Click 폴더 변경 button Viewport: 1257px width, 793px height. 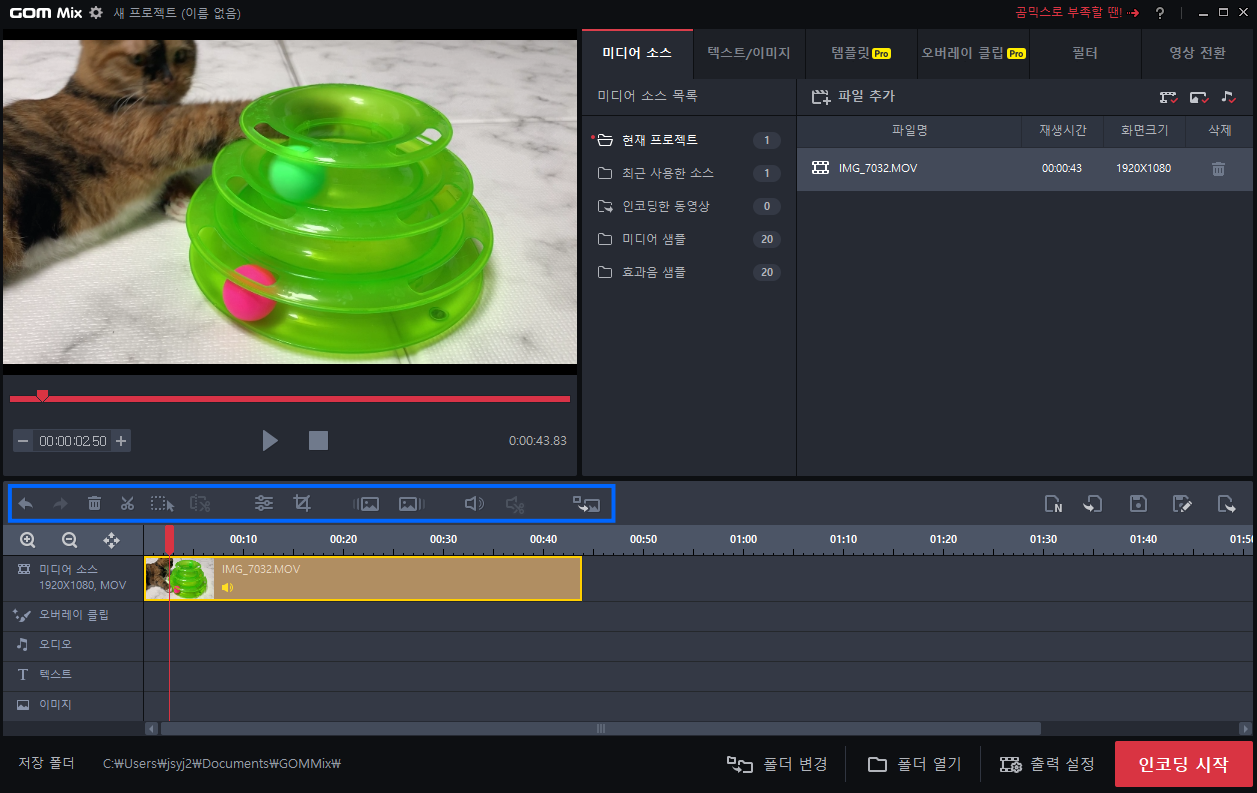pyautogui.click(x=777, y=764)
